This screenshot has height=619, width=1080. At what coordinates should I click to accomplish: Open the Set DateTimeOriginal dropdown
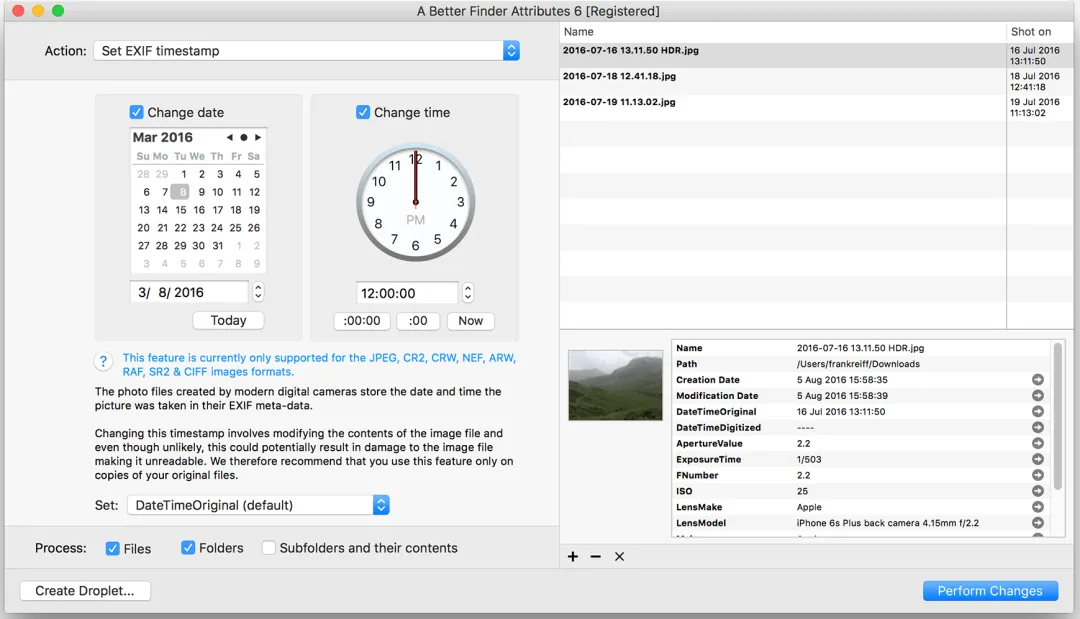[x=258, y=505]
